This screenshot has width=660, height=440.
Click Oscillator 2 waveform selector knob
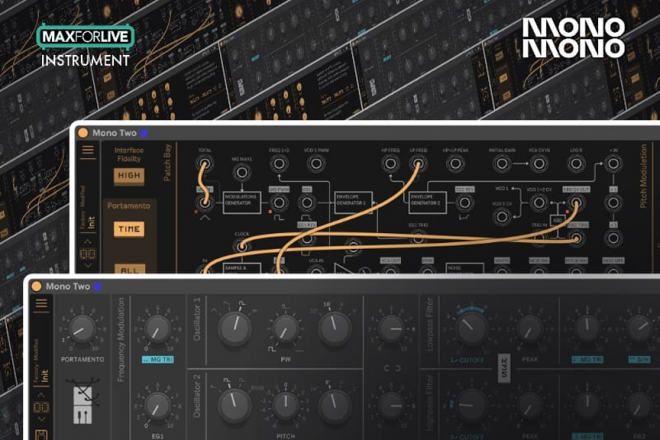[235, 406]
